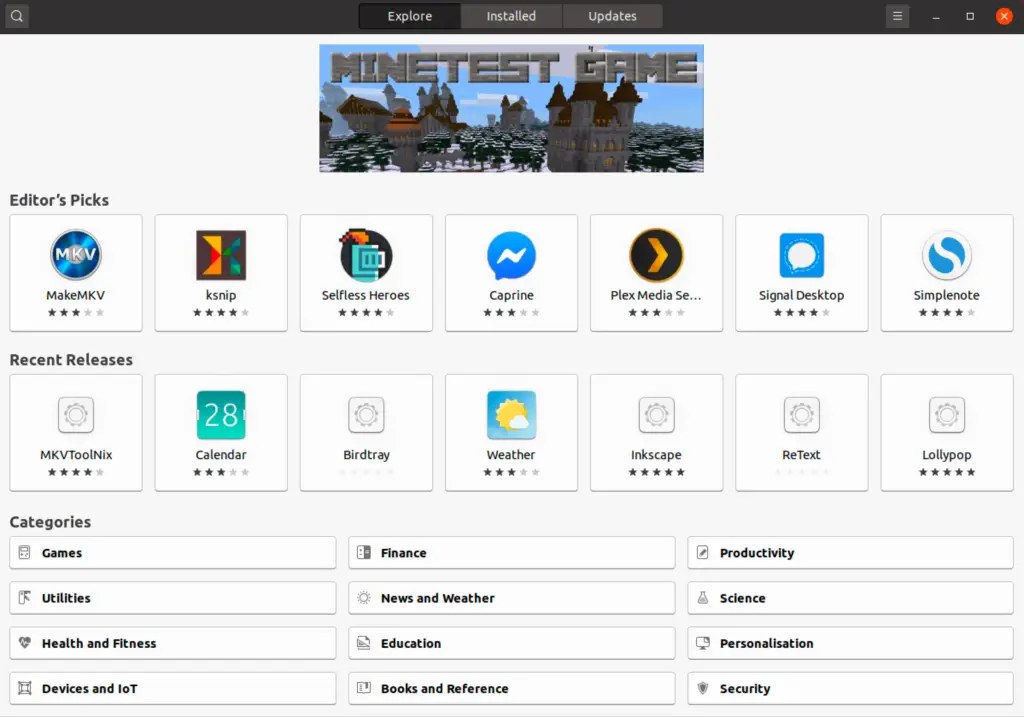Click the Security shield icon
Image resolution: width=1024 pixels, height=717 pixels.
click(x=703, y=688)
